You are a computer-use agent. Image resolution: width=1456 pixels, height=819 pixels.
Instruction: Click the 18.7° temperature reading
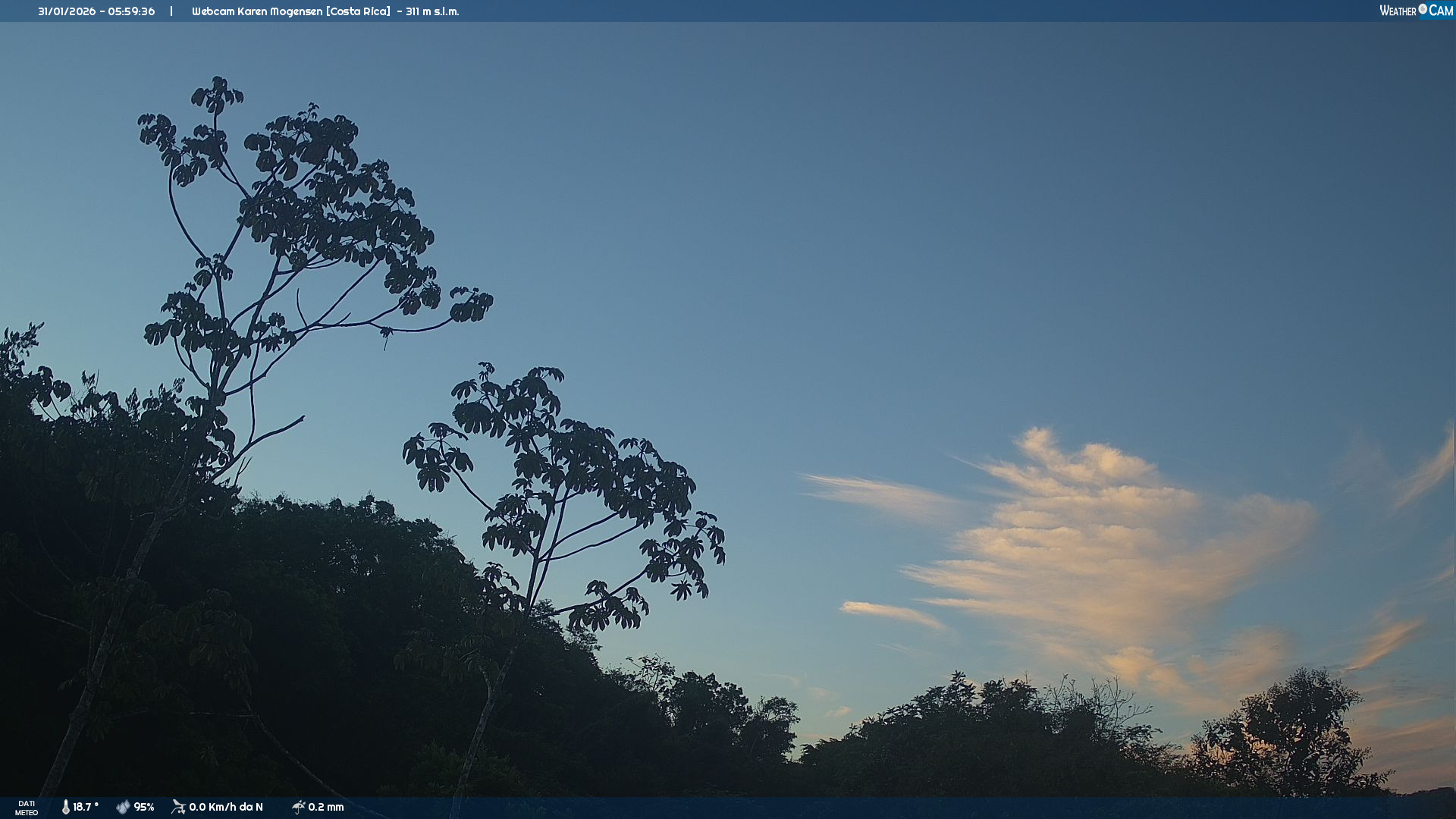tap(86, 807)
